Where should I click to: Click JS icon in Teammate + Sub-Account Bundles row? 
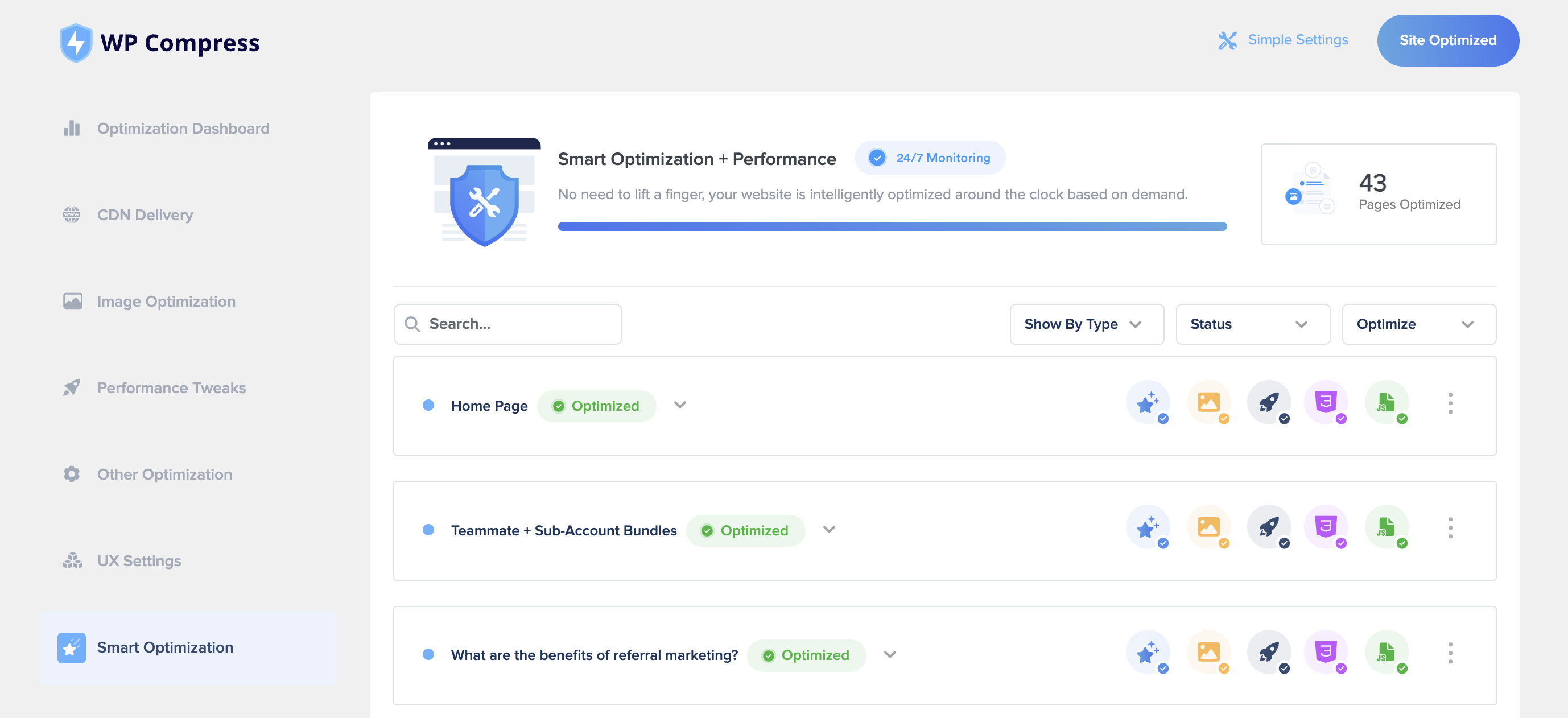pos(1387,527)
